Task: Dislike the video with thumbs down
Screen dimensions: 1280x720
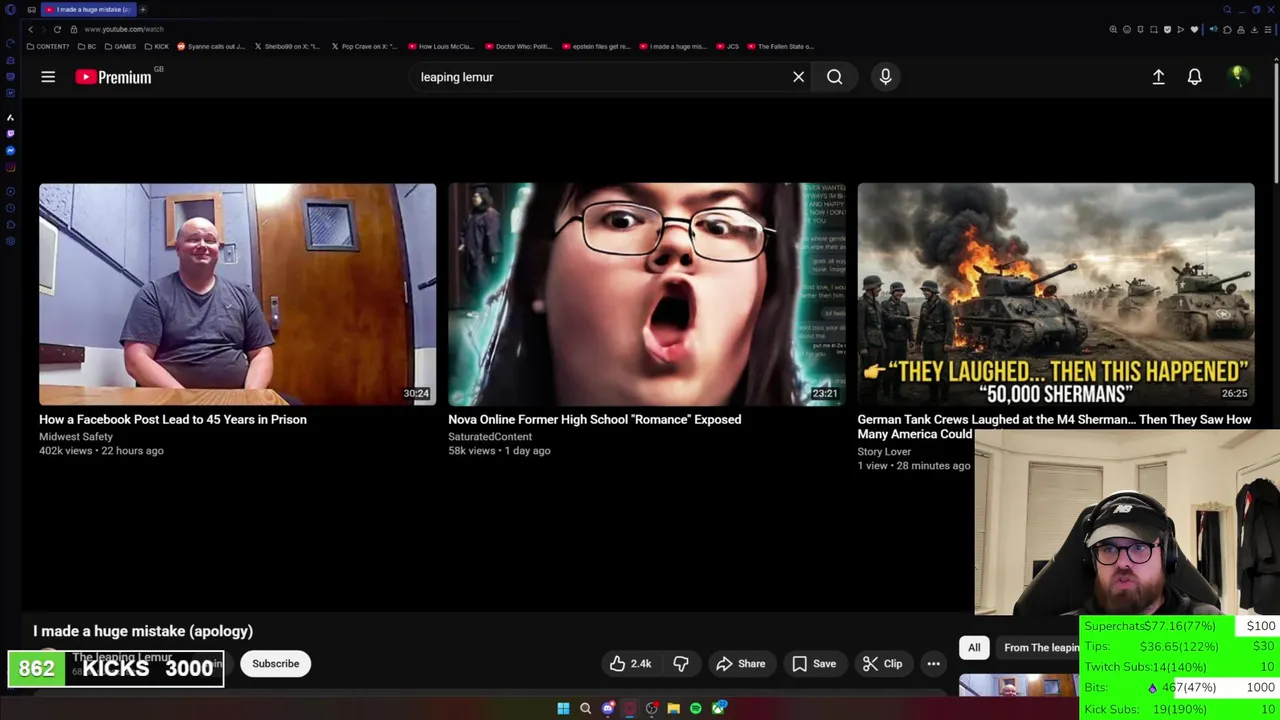Action: coord(681,664)
